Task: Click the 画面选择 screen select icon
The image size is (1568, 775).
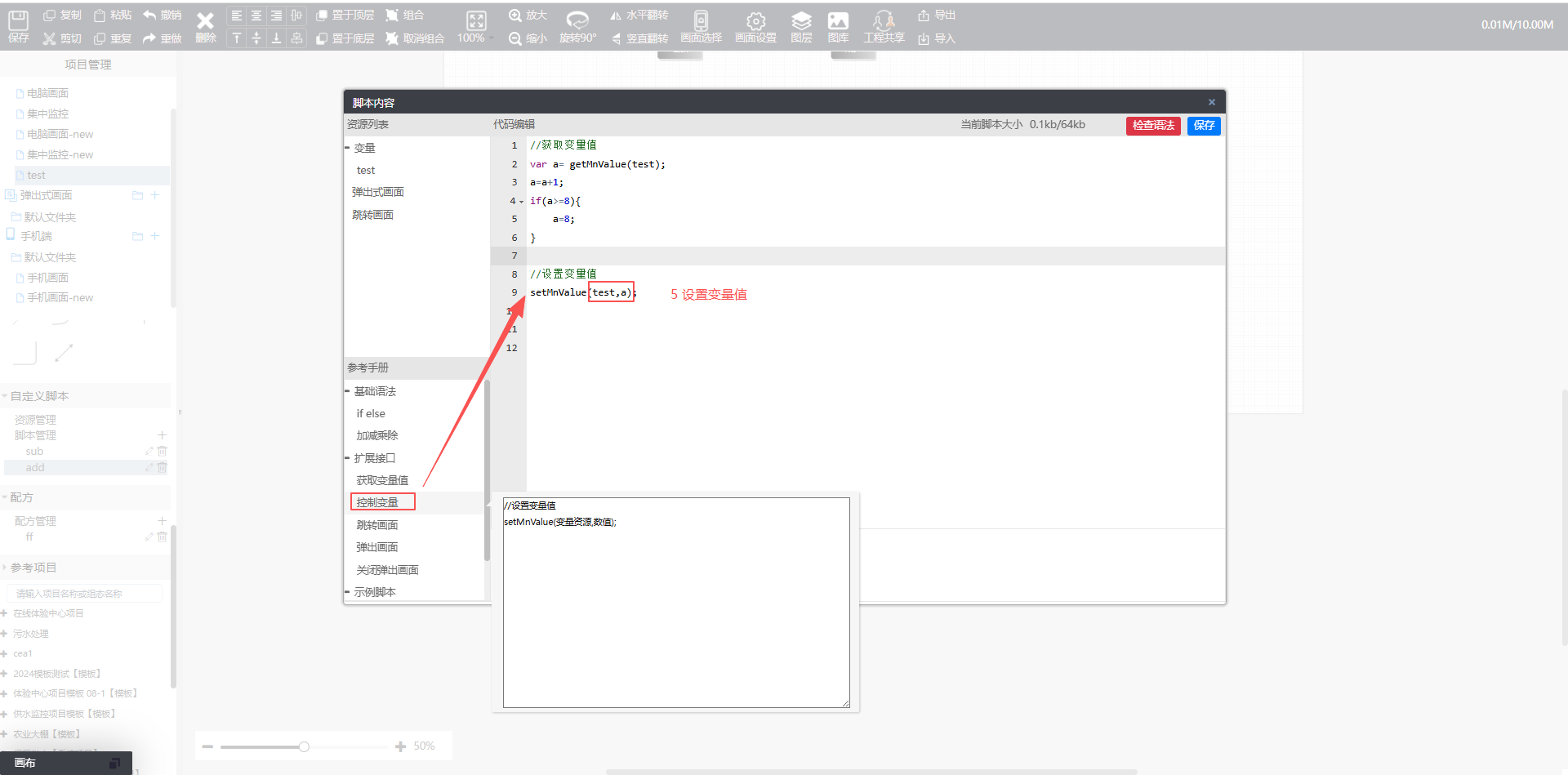Action: pyautogui.click(x=701, y=21)
